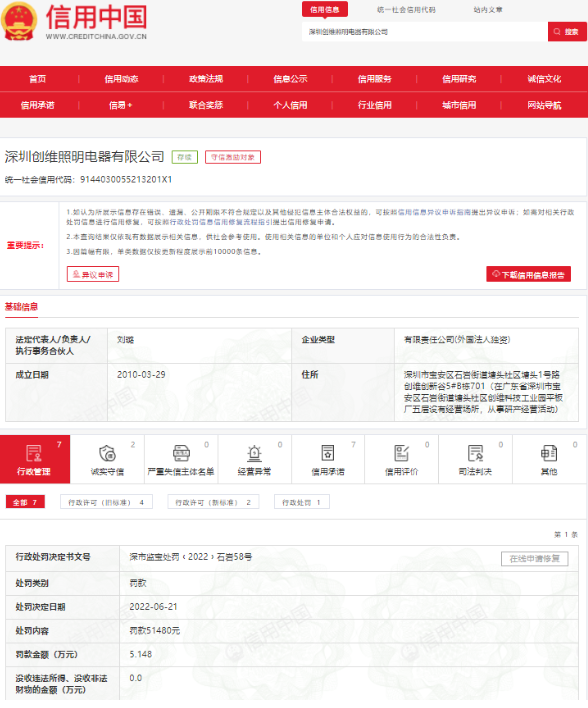Focus the company name search field
The image size is (588, 708).
coord(425,32)
